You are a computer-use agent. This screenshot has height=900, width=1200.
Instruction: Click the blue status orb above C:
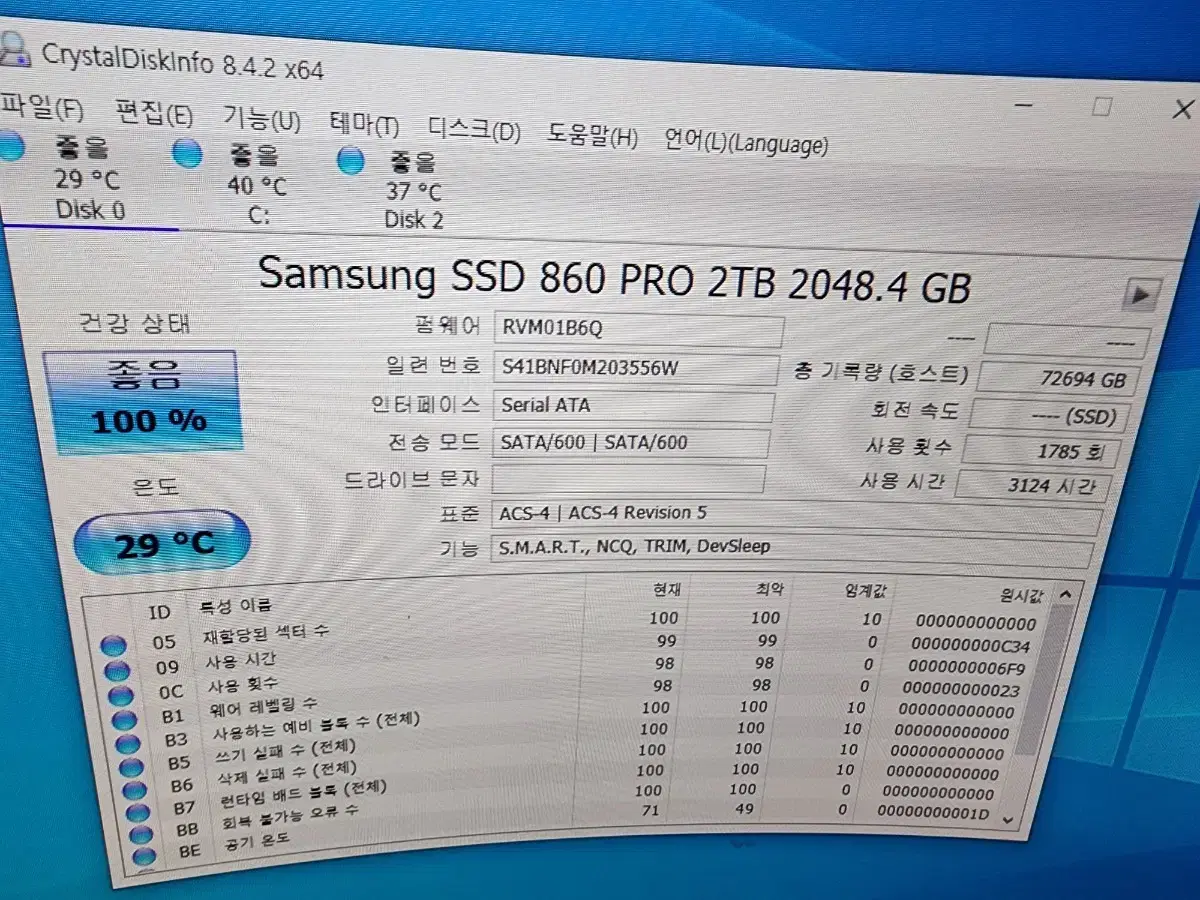click(x=187, y=154)
